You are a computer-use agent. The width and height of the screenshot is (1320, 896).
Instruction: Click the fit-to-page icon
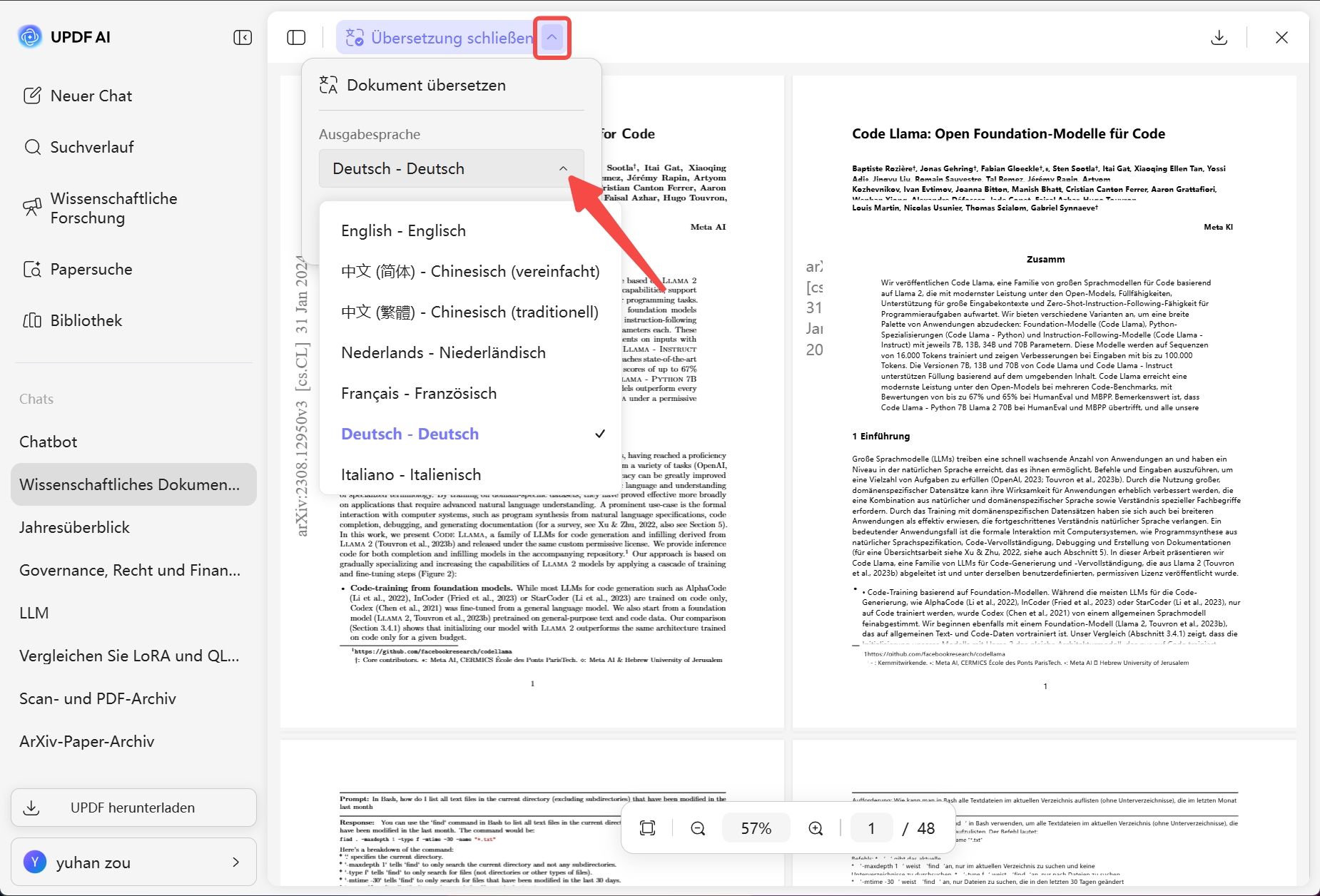tap(647, 828)
